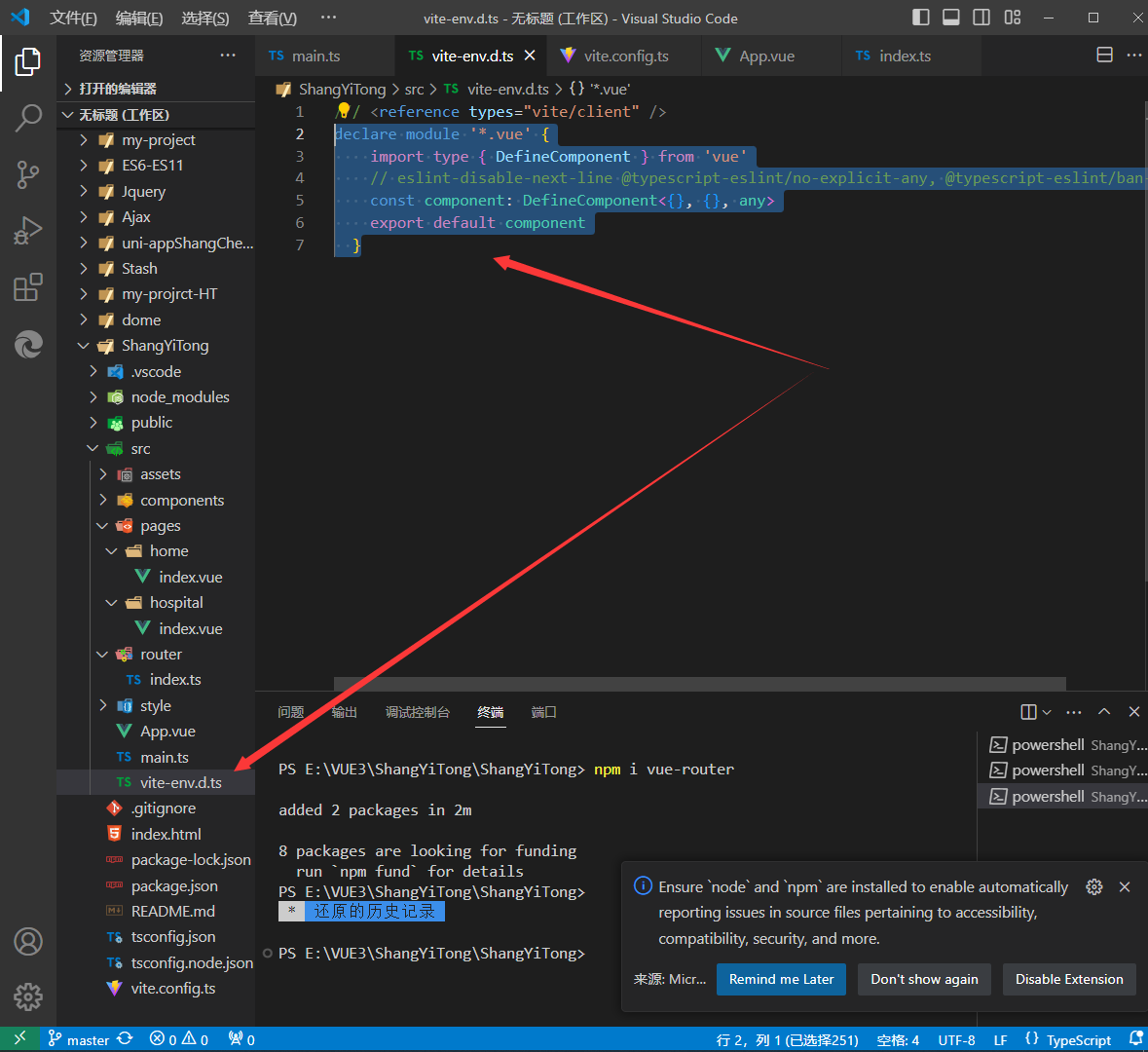Toggle the primary side bar layout button
1148x1052 pixels.
click(x=921, y=18)
